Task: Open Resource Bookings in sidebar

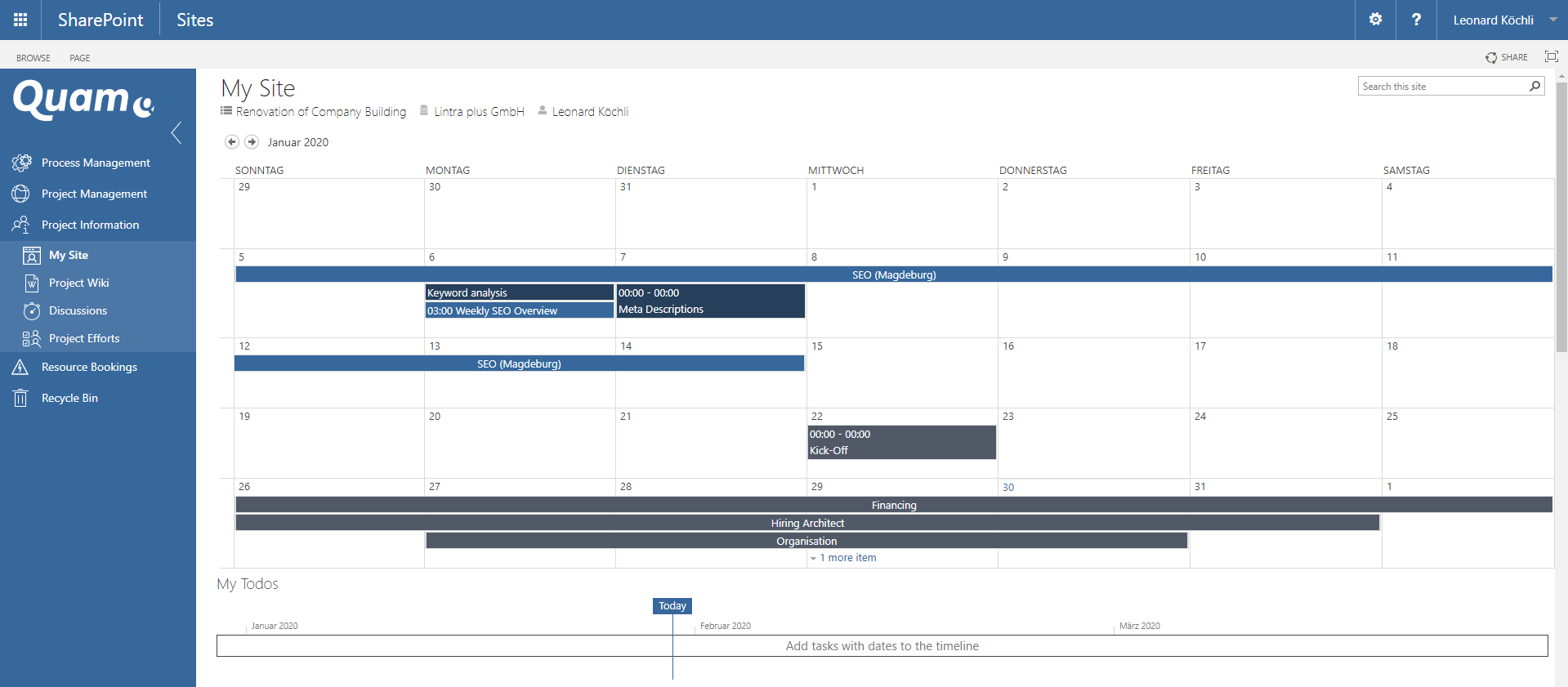Action: tap(89, 367)
